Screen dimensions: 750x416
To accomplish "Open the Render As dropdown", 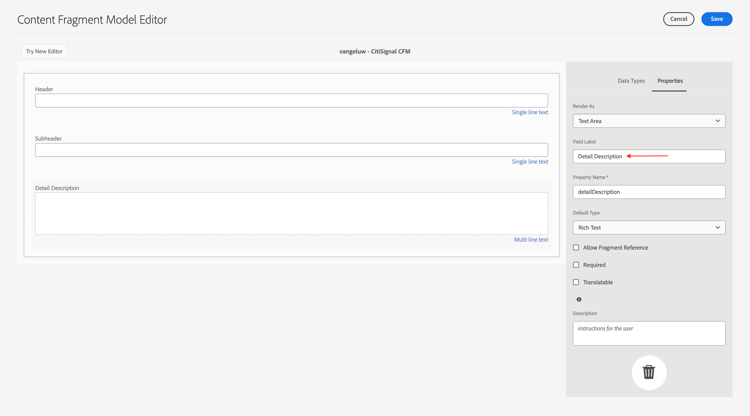I will (x=649, y=121).
